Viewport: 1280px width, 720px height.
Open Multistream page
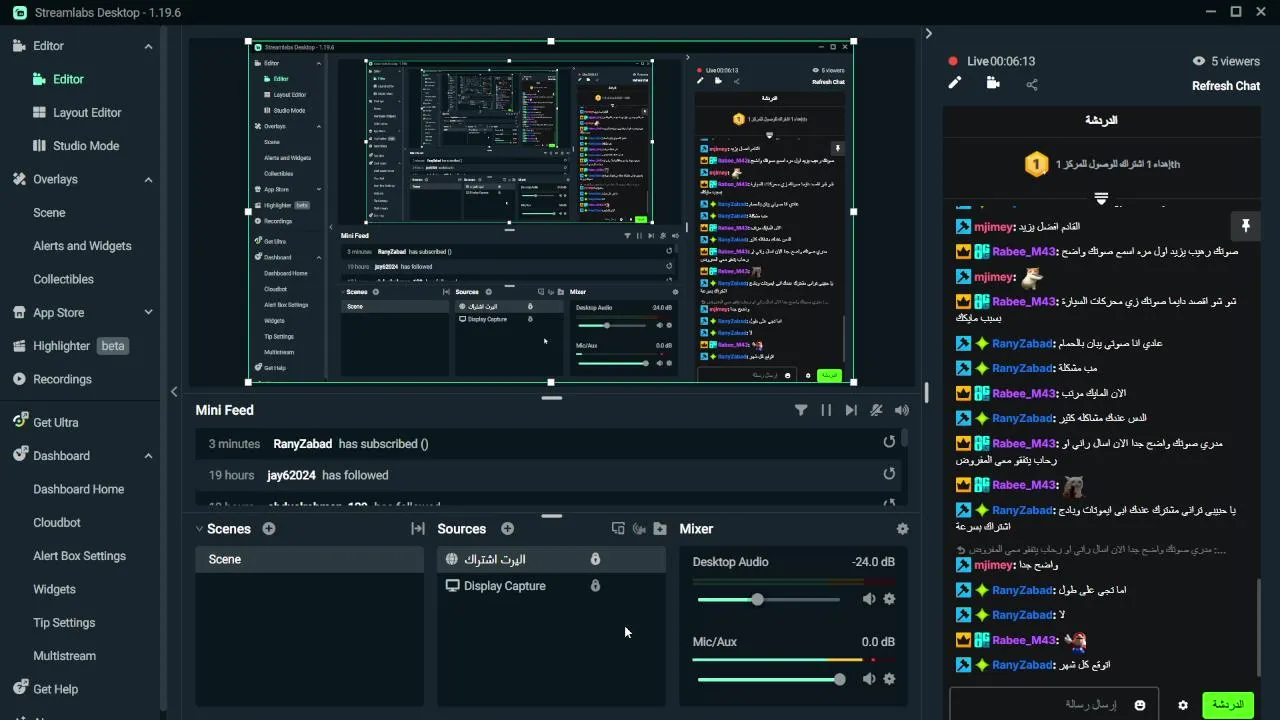(x=65, y=656)
